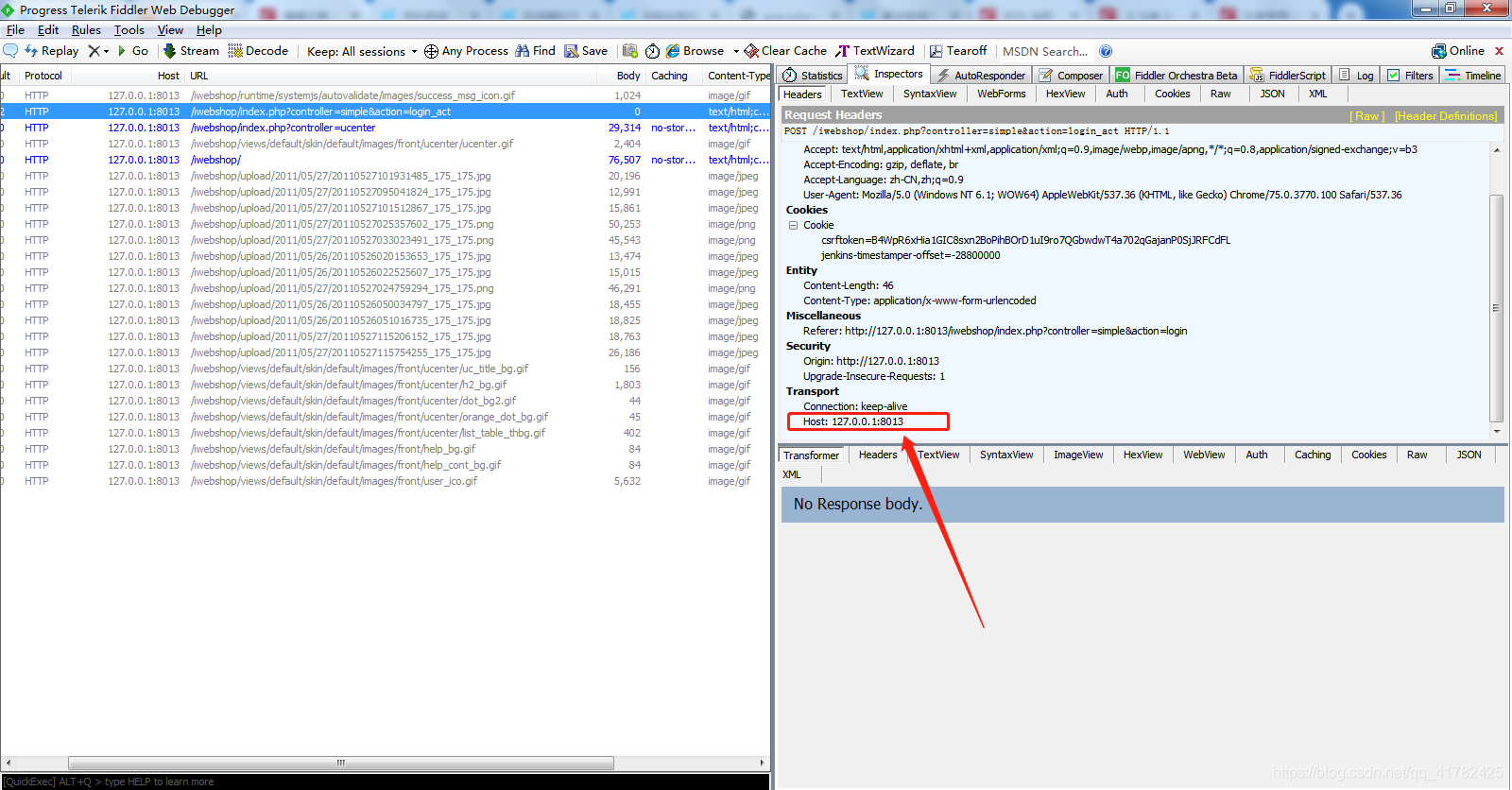
Task: Open the Composer tab
Action: pos(1071,76)
